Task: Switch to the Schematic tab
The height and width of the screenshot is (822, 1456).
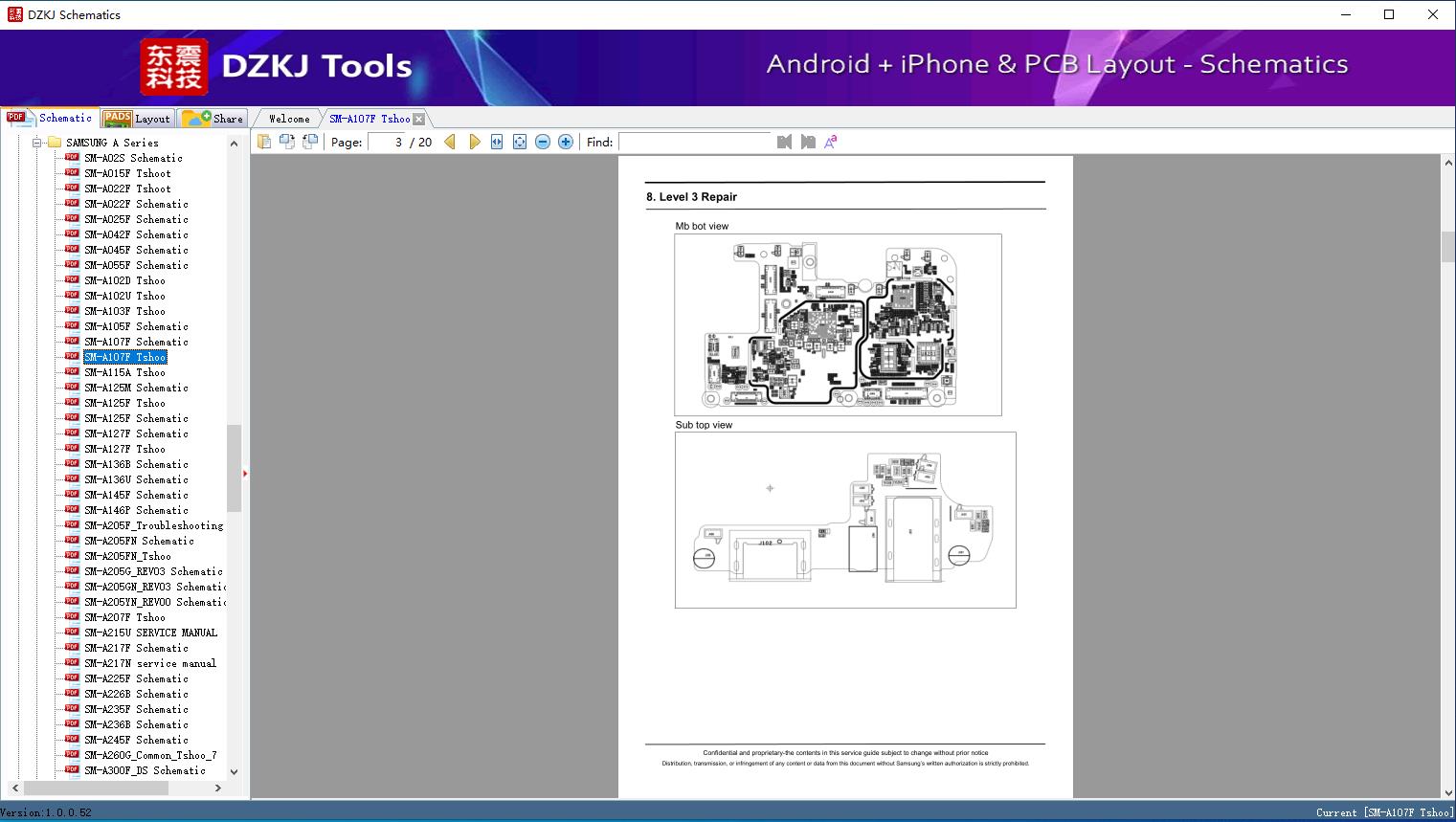Action: tap(50, 118)
